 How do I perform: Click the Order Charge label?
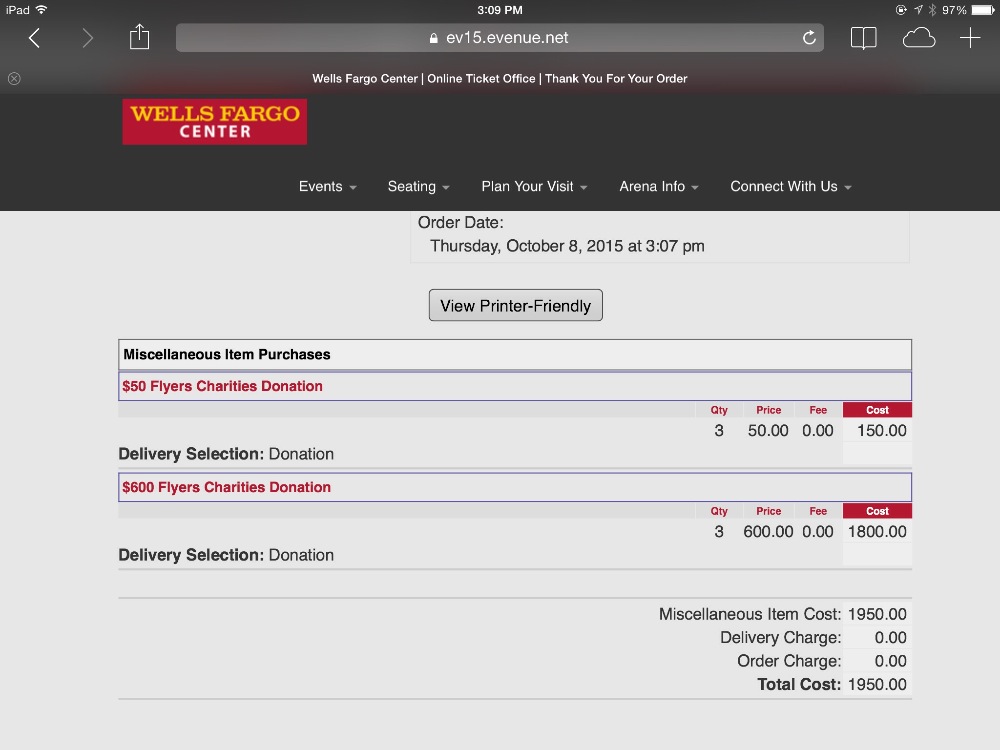coord(789,661)
